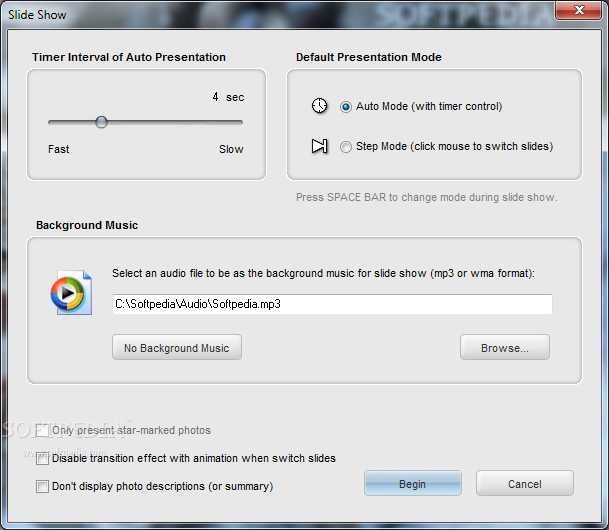This screenshot has width=609, height=530.
Task: Cancel the Slide Show dialog
Action: pyautogui.click(x=525, y=483)
